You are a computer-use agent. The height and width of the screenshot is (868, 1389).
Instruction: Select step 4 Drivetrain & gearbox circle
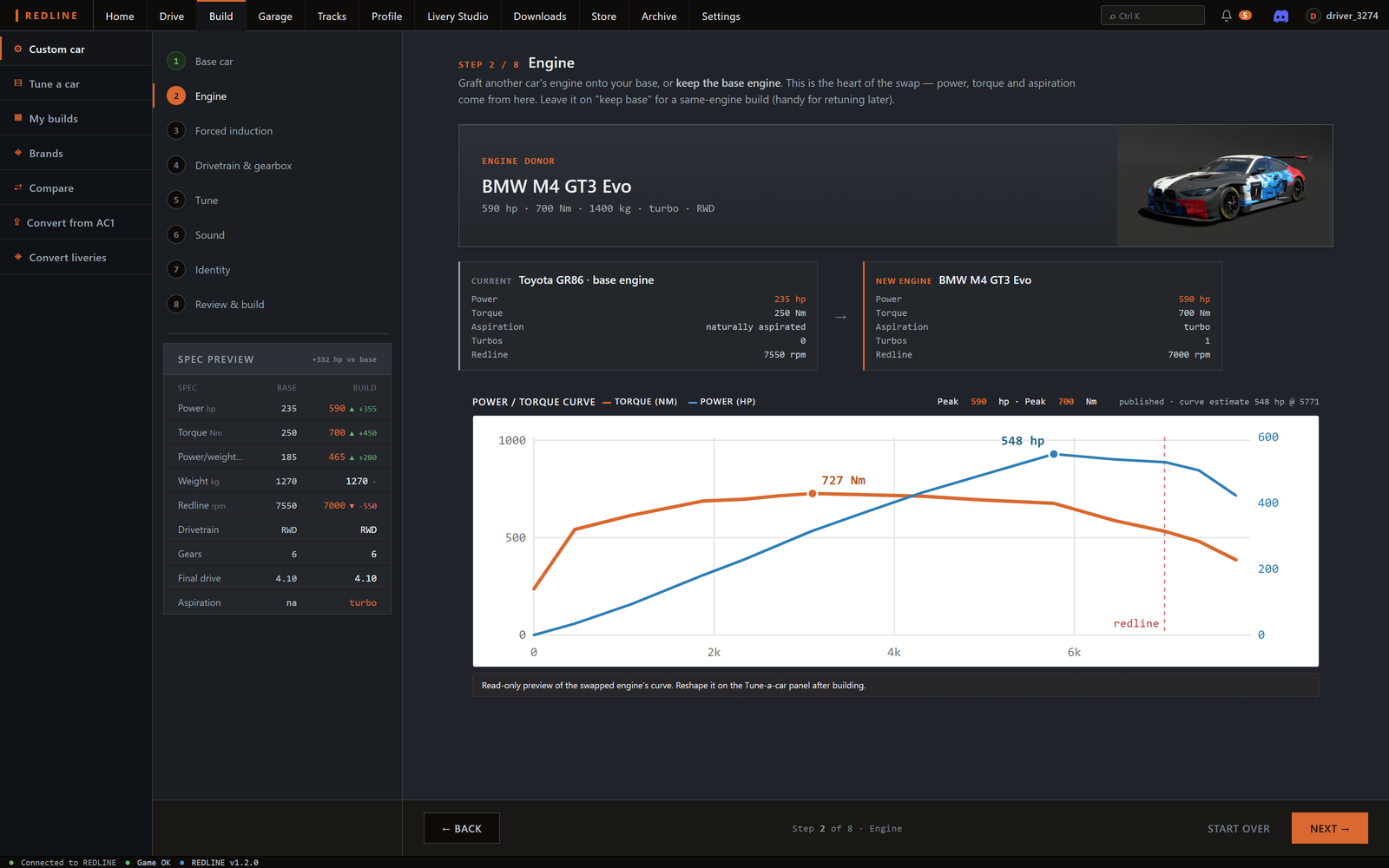click(176, 165)
